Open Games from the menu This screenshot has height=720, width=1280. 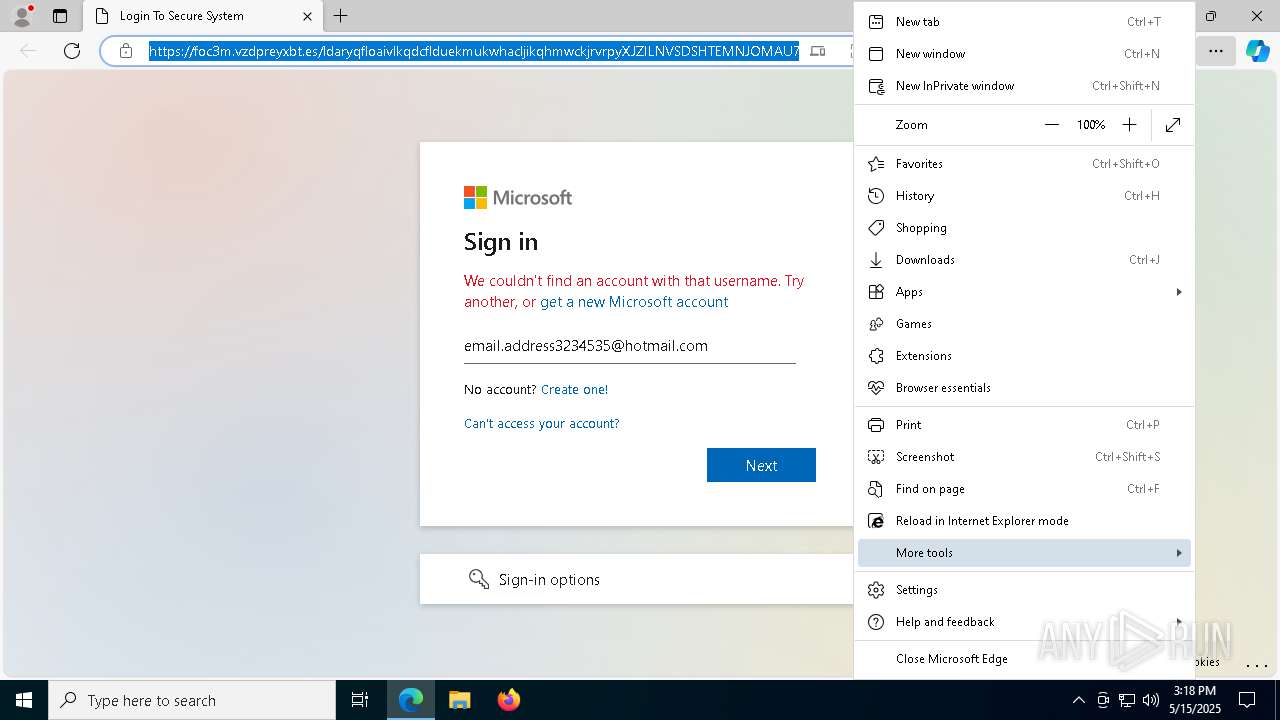1024,324
